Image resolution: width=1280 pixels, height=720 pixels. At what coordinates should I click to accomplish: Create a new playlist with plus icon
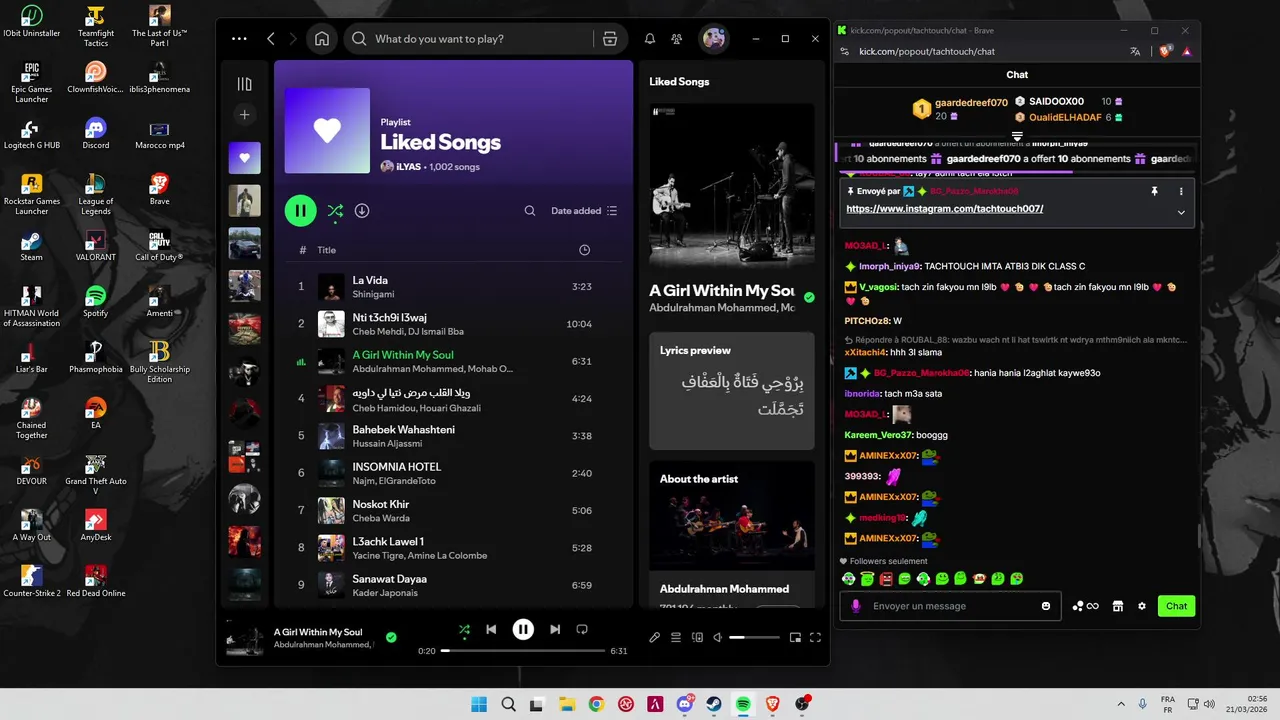click(244, 115)
